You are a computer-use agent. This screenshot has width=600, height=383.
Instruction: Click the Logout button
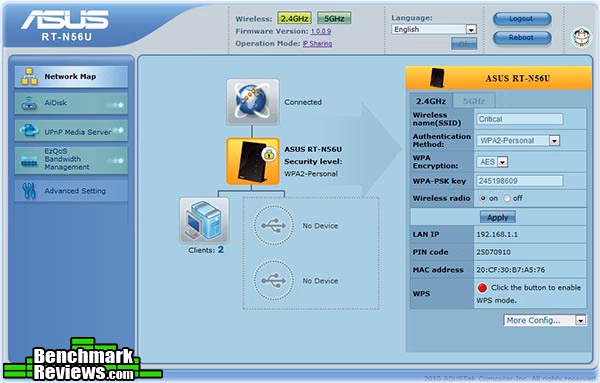(522, 19)
